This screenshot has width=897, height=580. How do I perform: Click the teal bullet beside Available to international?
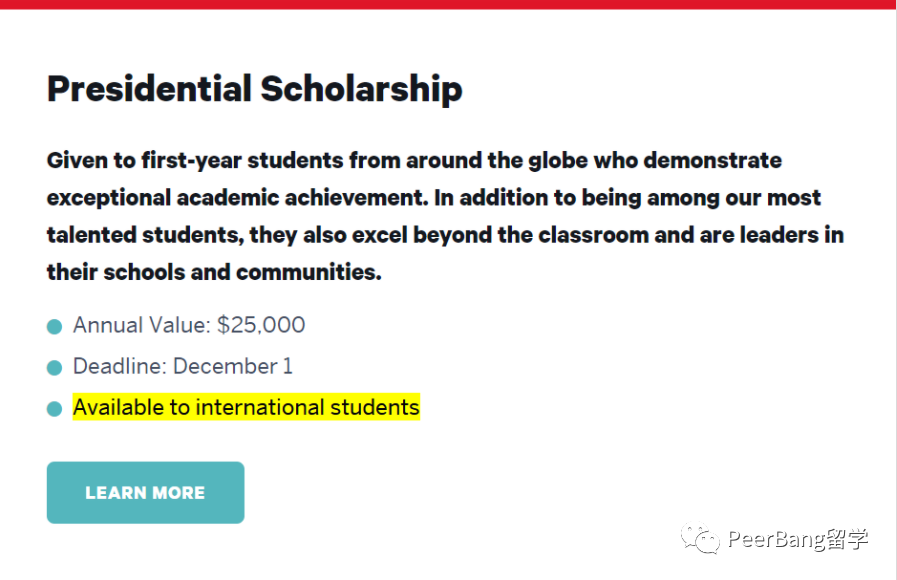(x=54, y=409)
